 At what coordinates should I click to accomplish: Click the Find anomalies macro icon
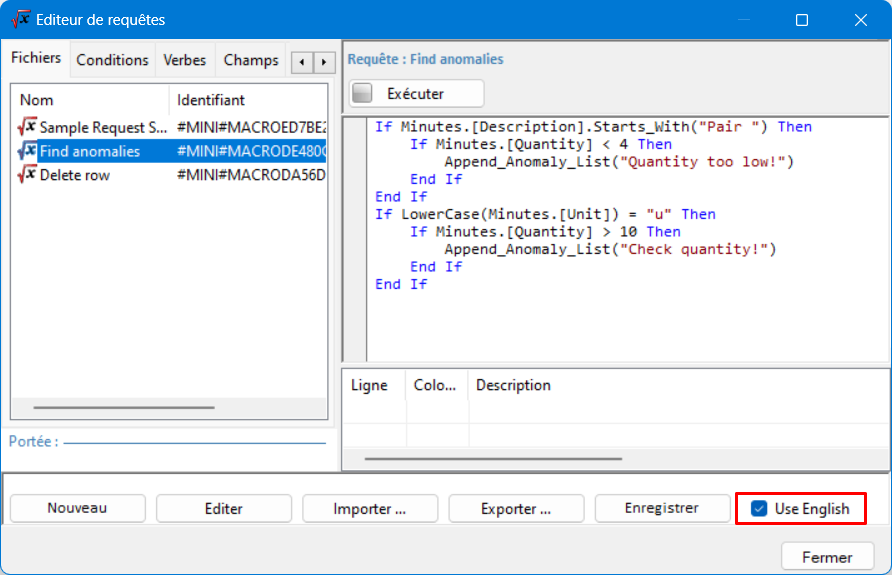coord(27,151)
